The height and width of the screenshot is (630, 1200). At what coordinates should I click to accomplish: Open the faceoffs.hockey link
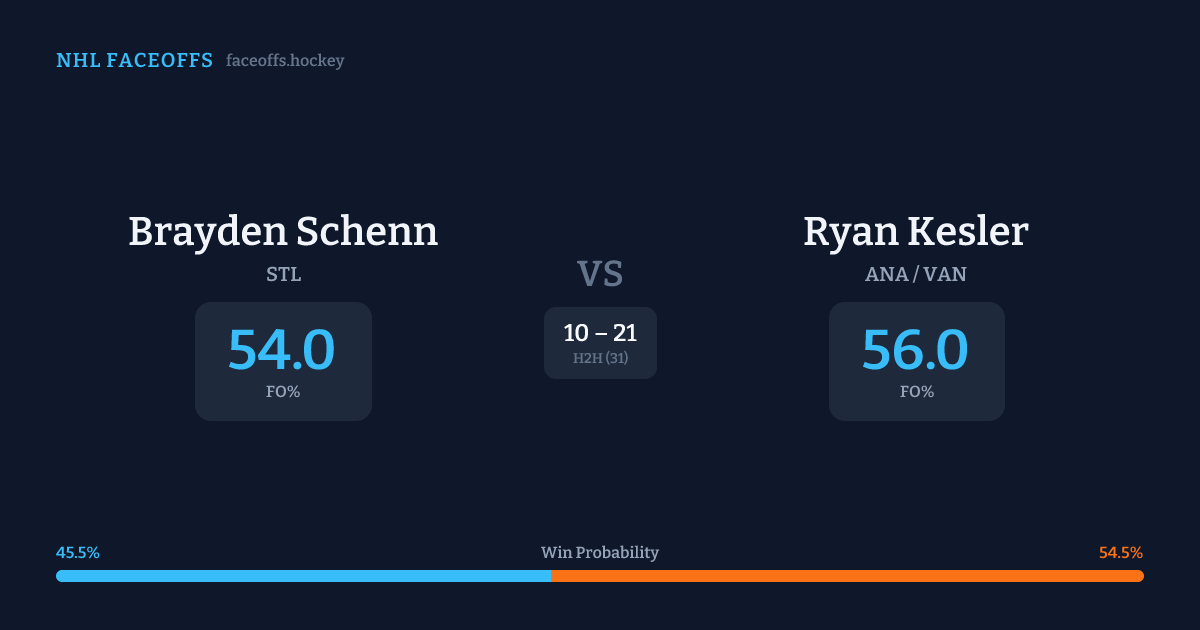point(285,61)
